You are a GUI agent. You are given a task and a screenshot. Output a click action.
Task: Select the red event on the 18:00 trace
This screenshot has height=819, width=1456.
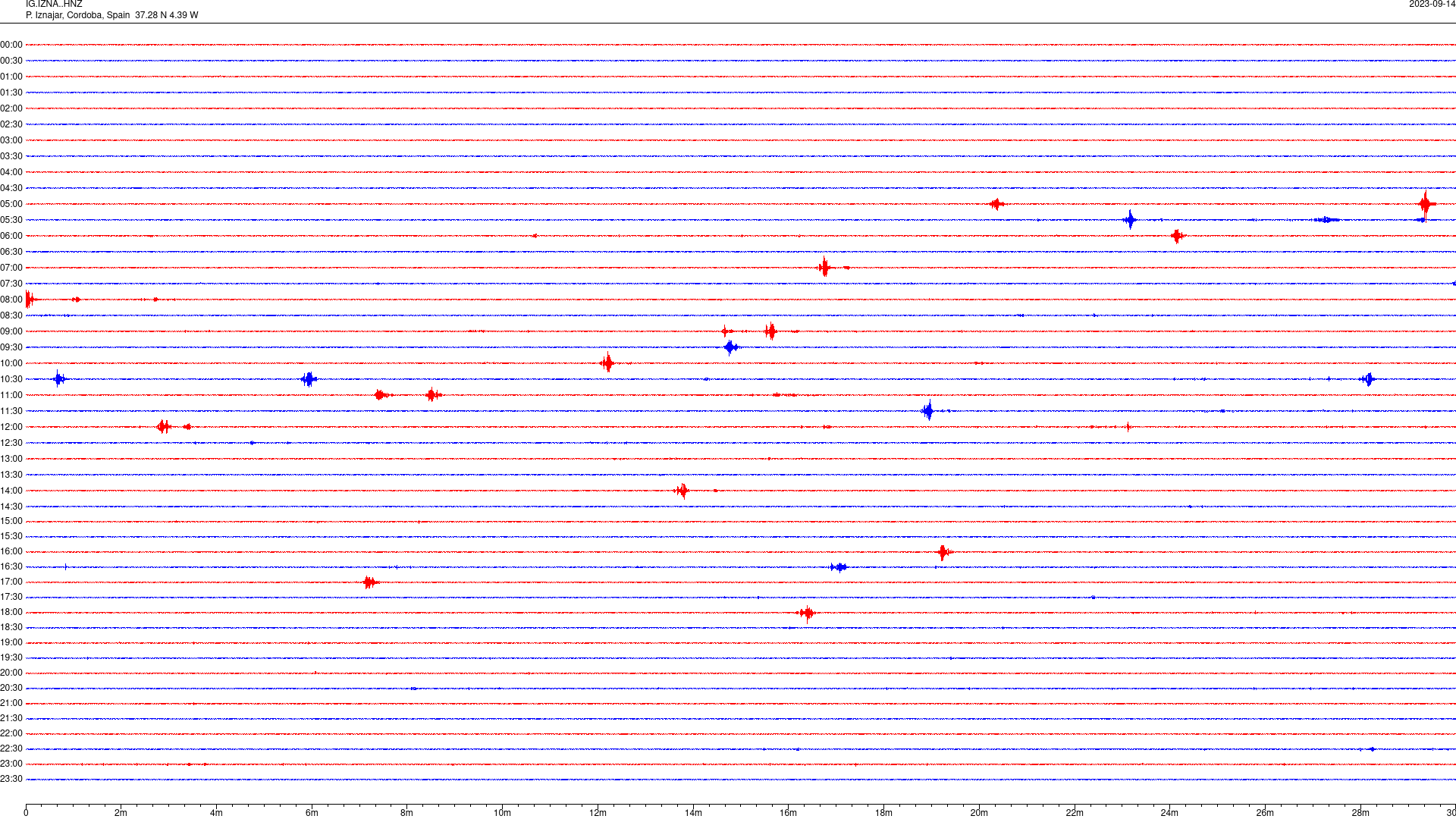click(807, 613)
